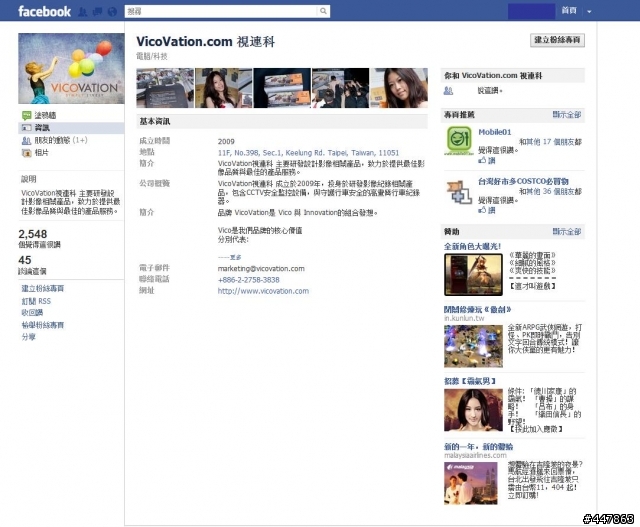This screenshot has height=527, width=640.
Task: Open third photo strip thumbnail
Action: [282, 88]
